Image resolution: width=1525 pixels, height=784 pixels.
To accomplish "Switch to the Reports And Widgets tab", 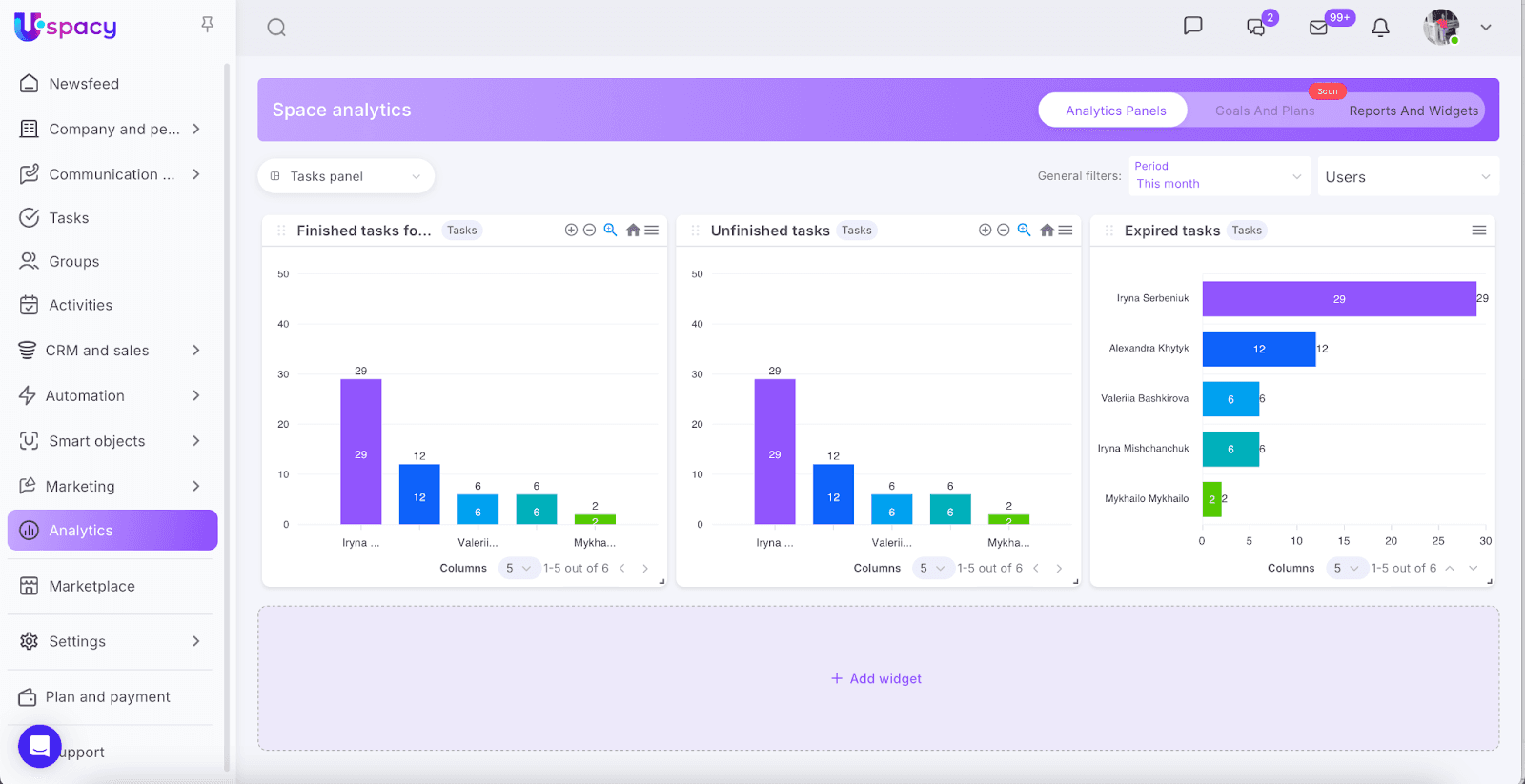I will [x=1413, y=111].
